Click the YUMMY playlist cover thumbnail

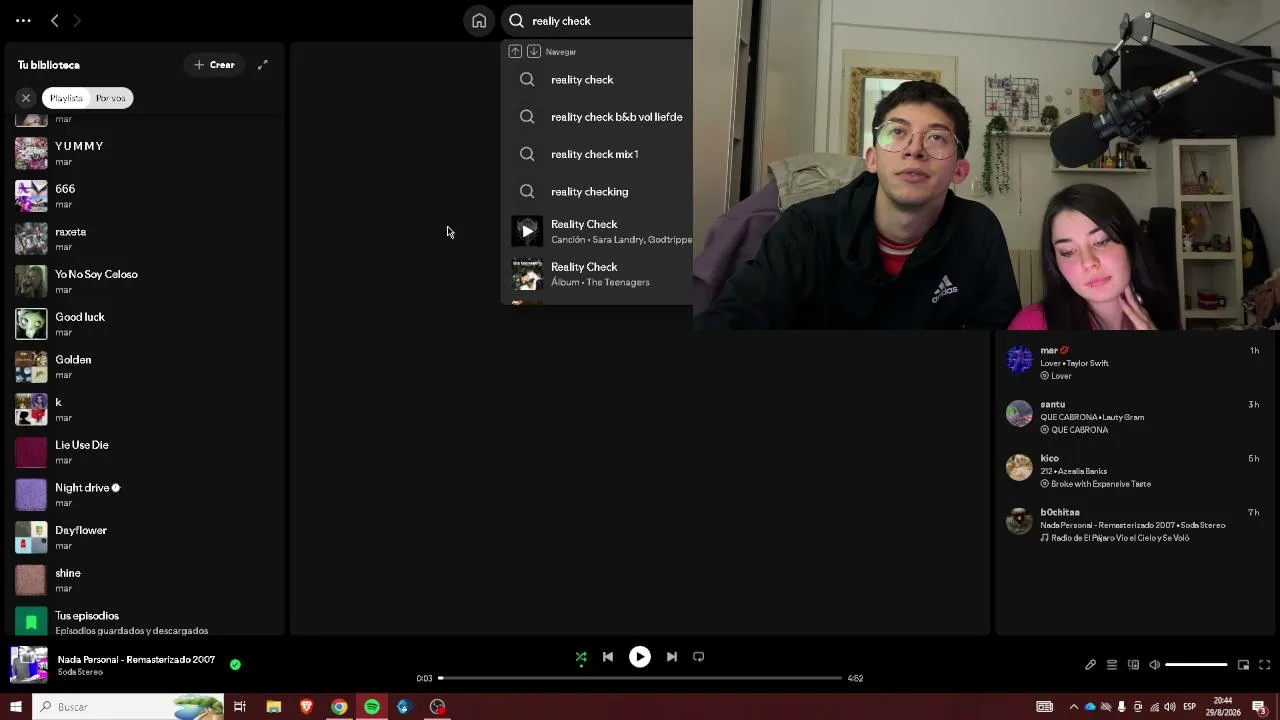(x=31, y=153)
